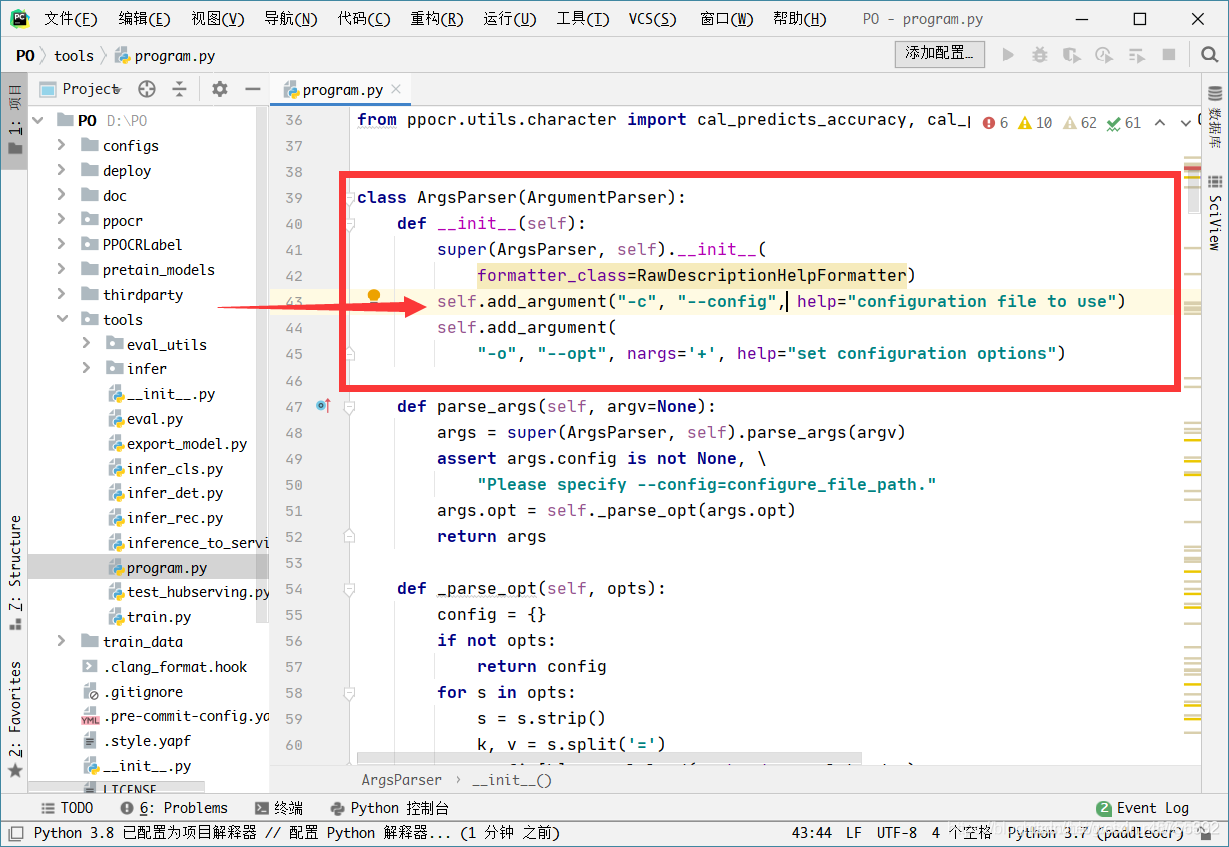Toggle tool window bars icon
Viewport: 1229px width, 847px height.
[x=14, y=832]
